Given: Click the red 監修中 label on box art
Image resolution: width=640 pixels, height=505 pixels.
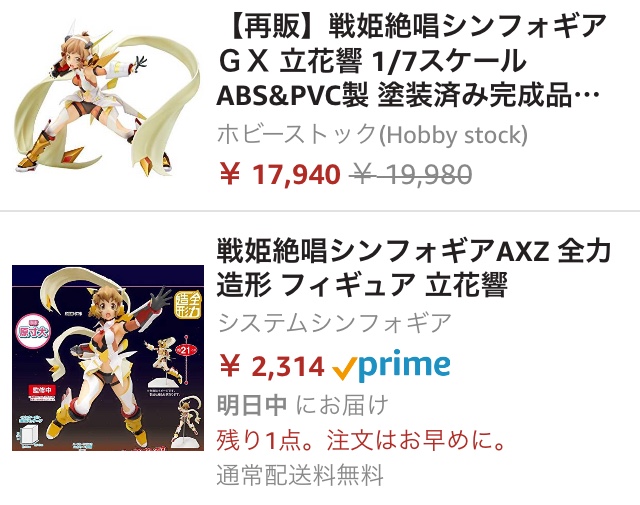Looking at the screenshot, I should click(42, 390).
